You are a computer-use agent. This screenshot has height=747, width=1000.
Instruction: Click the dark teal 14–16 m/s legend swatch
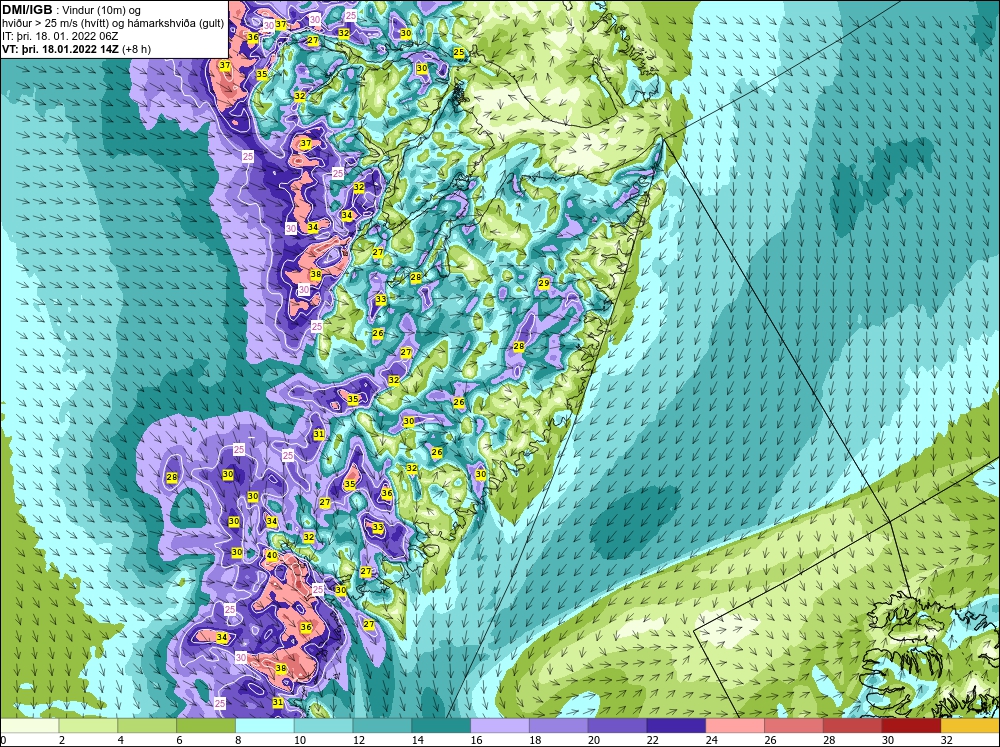[x=441, y=726]
